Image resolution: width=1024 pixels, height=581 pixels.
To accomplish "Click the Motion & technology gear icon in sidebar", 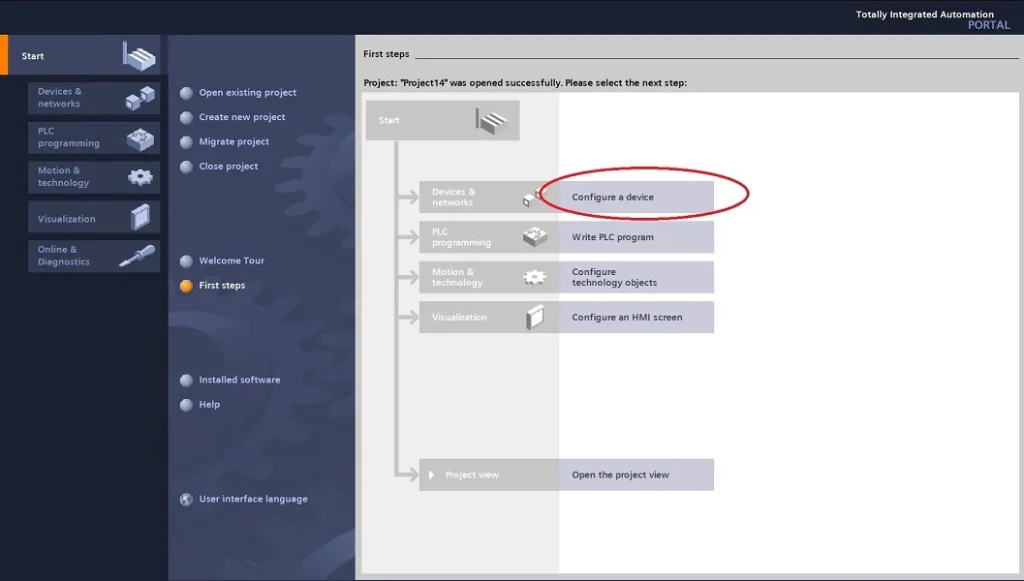I will click(x=140, y=177).
